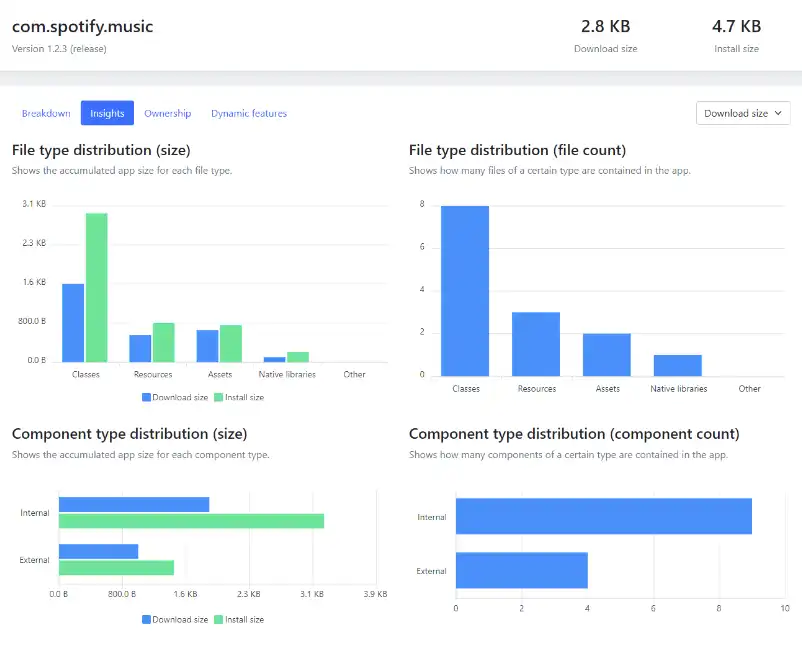Image resolution: width=802 pixels, height=647 pixels.
Task: Click the app name com.spotify.music
Action: (82, 27)
